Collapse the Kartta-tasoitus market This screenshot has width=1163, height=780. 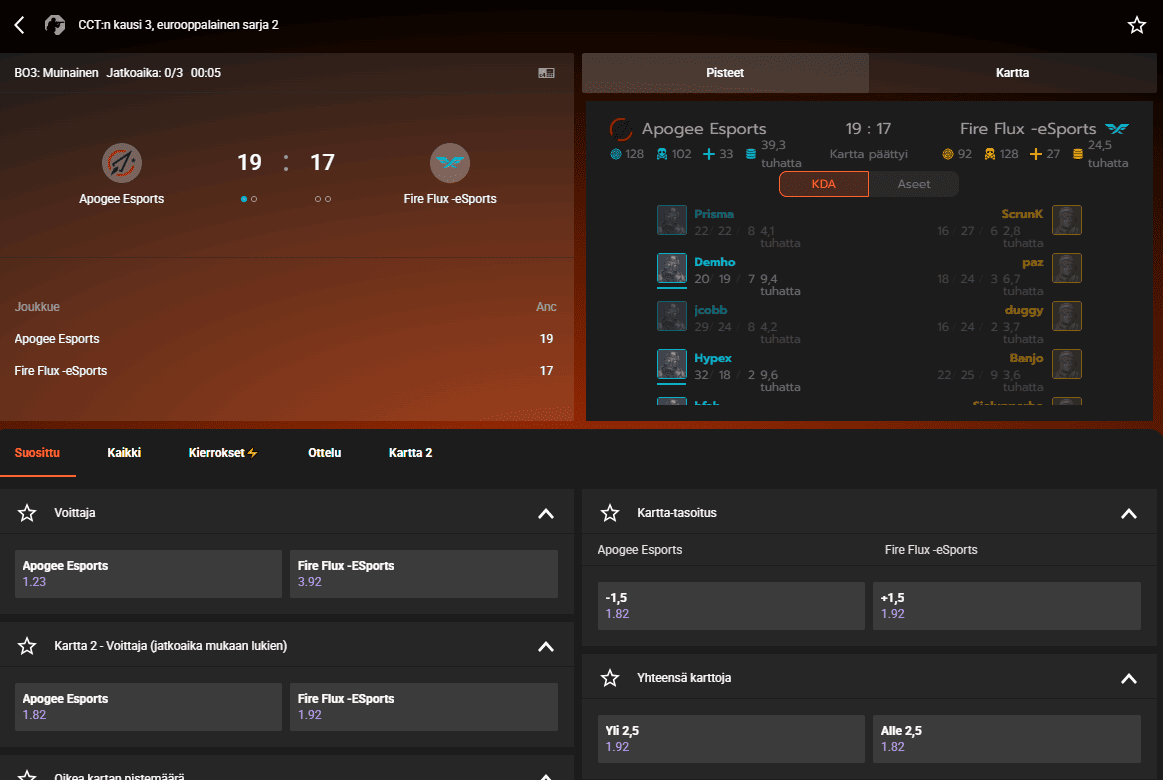coord(1129,514)
